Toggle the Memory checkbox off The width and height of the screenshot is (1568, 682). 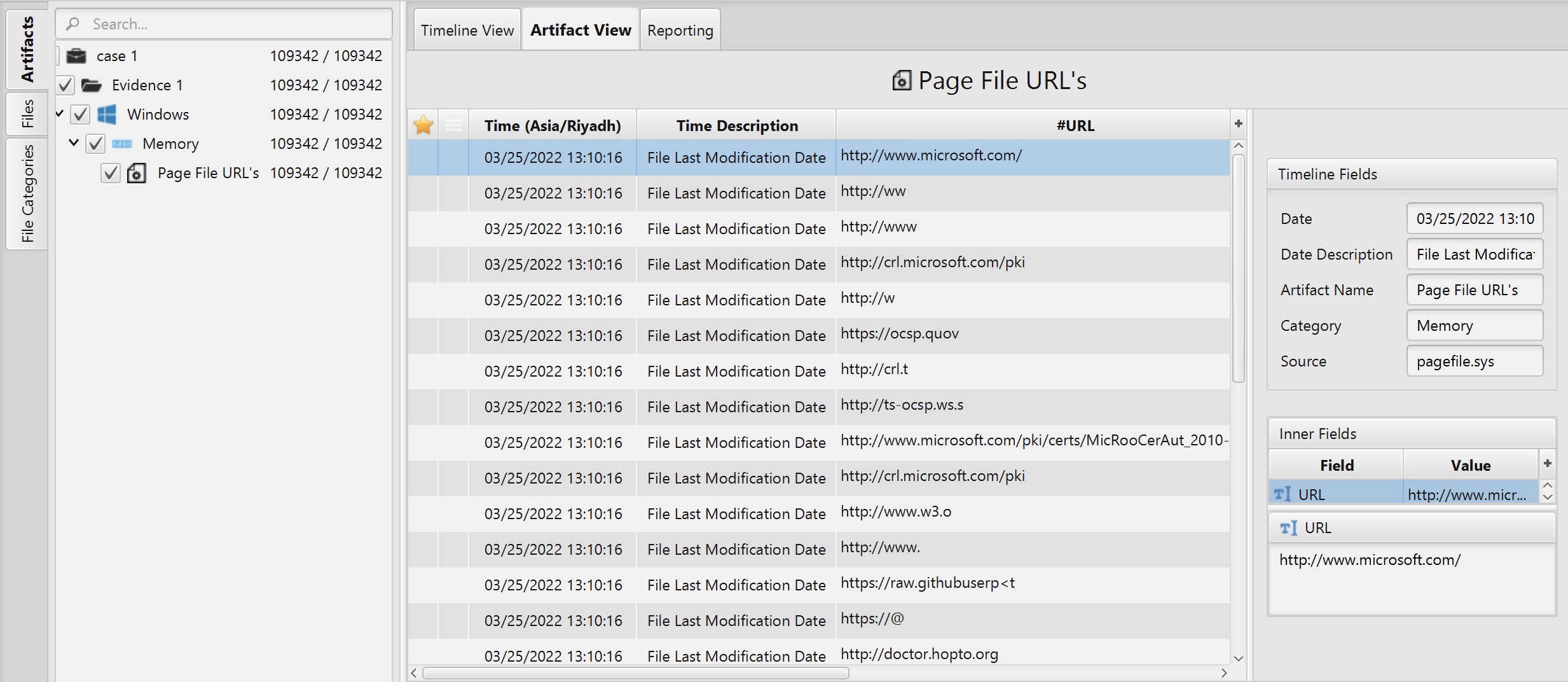pos(95,143)
